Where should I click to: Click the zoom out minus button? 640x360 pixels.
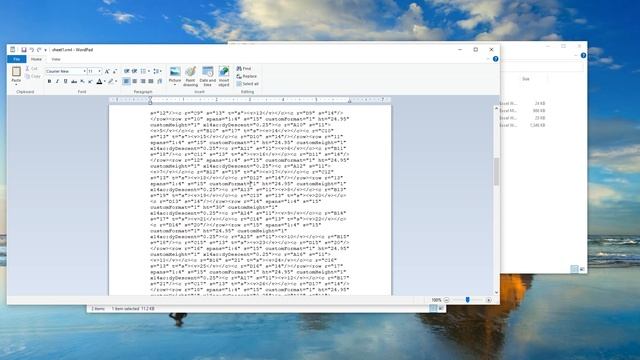point(446,300)
